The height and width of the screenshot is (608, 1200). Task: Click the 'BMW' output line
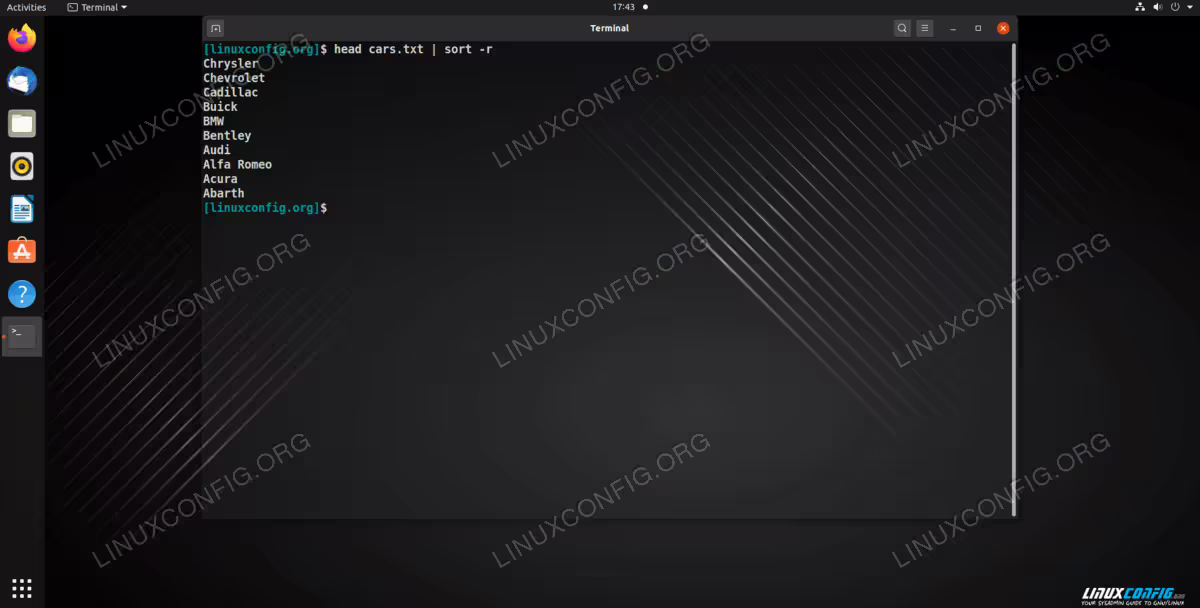pos(213,121)
